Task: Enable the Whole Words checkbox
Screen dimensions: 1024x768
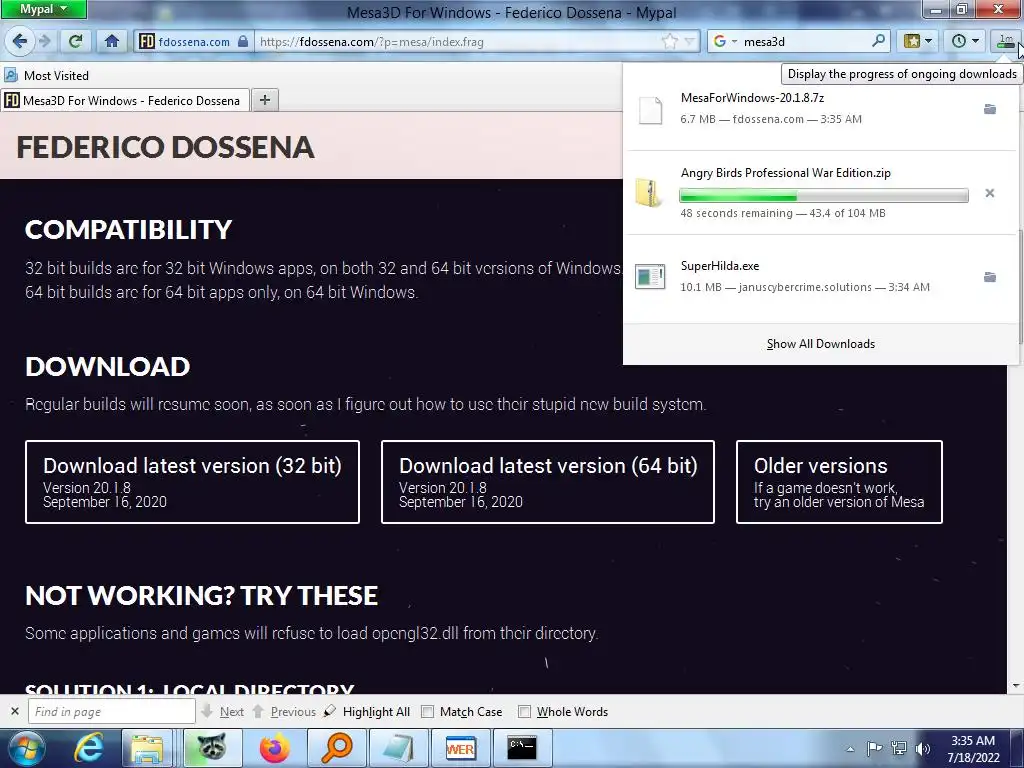Action: [x=524, y=712]
